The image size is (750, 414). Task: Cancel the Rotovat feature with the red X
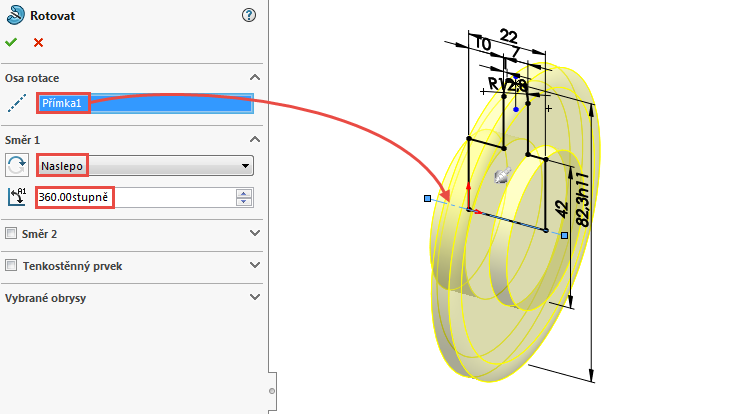tap(38, 43)
